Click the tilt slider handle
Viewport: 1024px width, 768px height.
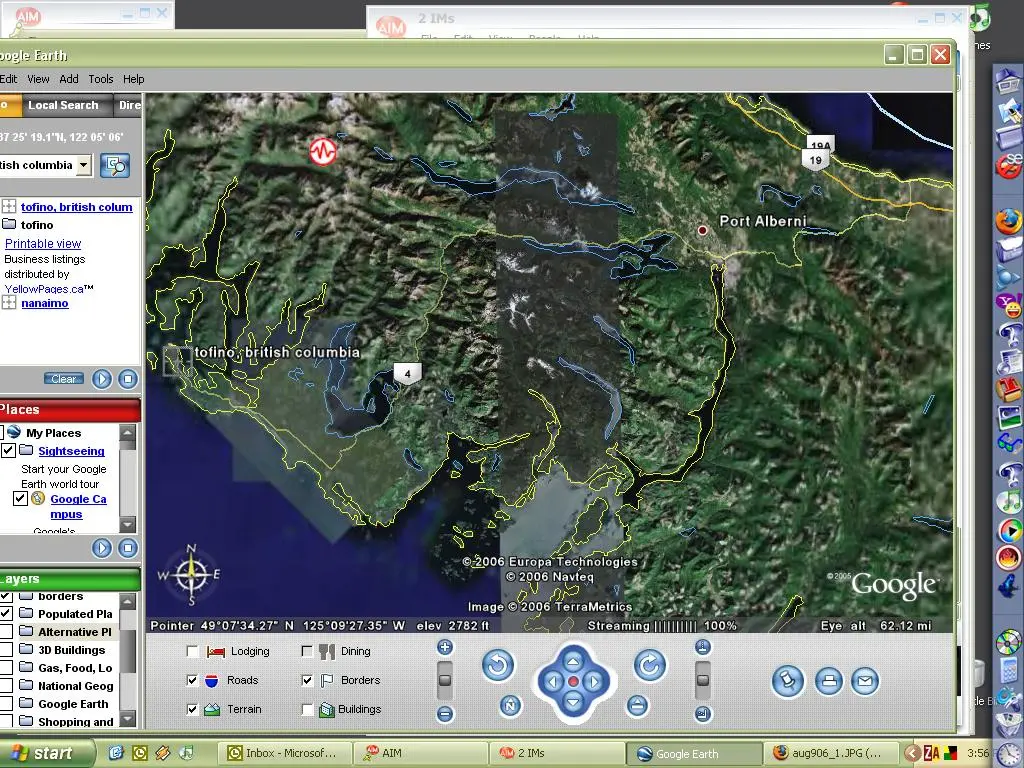[703, 680]
